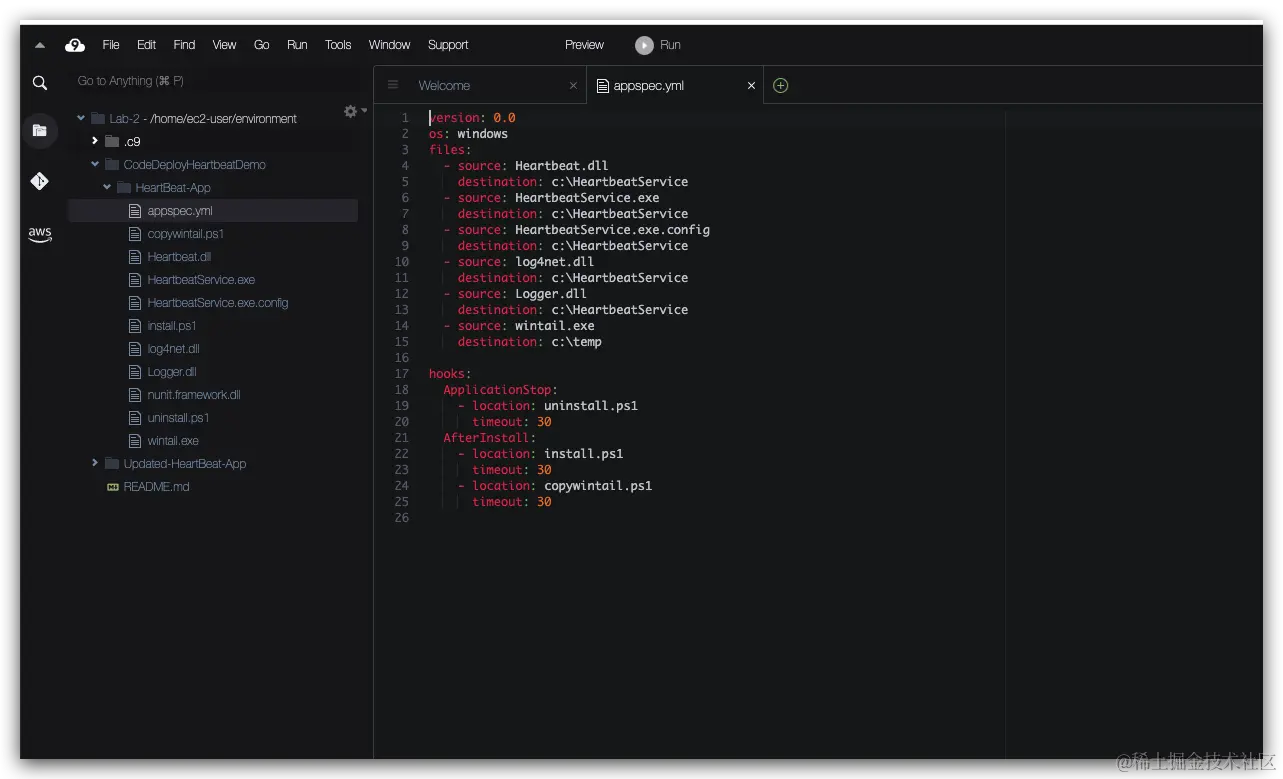Click 'HeartbeatService.exe.config' source in editor

[x=613, y=230]
